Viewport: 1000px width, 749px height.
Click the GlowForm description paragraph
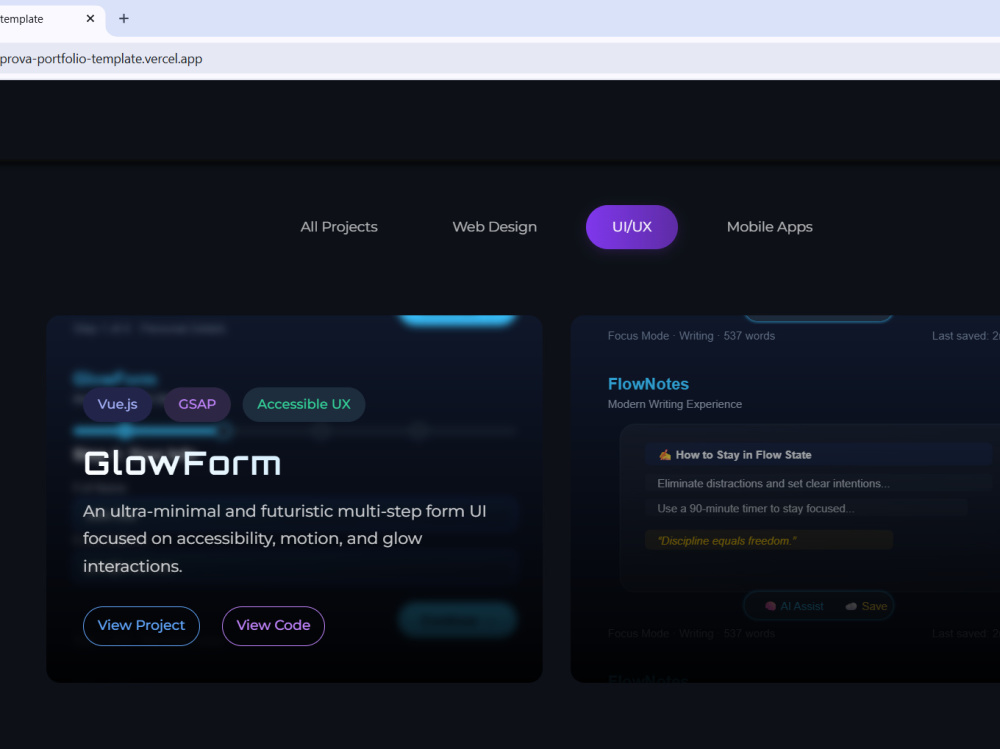tap(285, 538)
